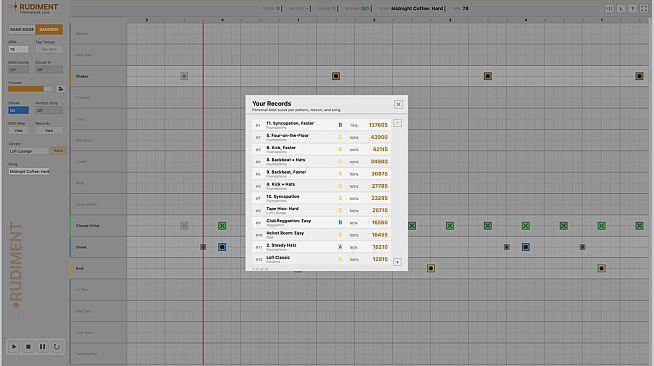Click the three-bars column view icon top right
This screenshot has width=654, height=366.
(x=609, y=8)
